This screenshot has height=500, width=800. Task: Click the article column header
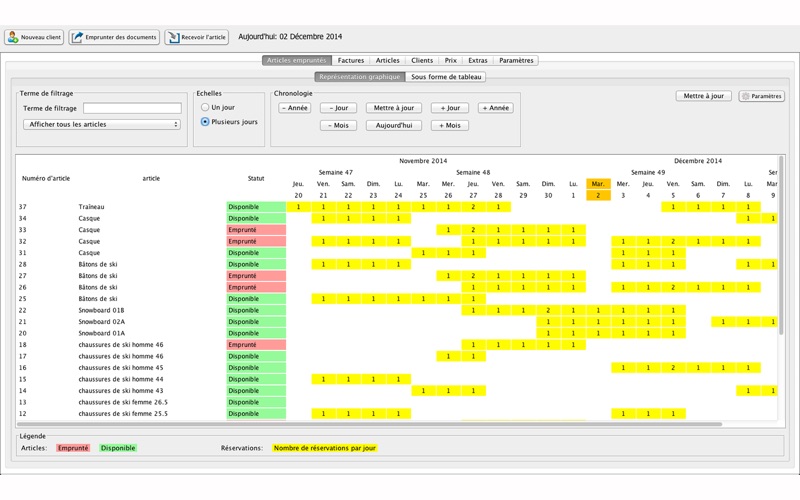click(x=151, y=178)
